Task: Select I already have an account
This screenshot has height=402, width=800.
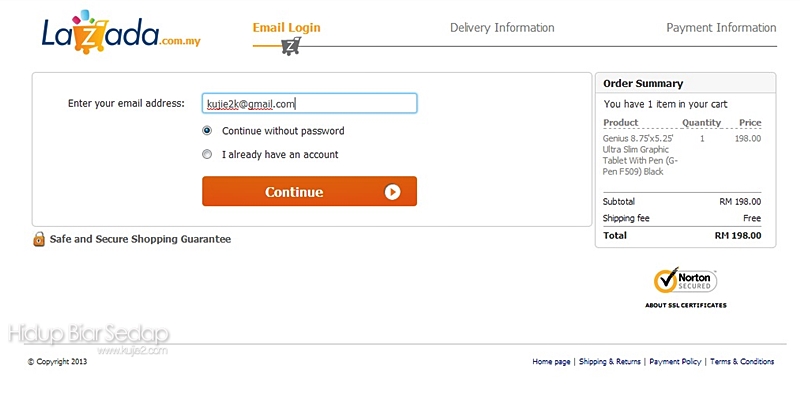Action: tap(207, 155)
